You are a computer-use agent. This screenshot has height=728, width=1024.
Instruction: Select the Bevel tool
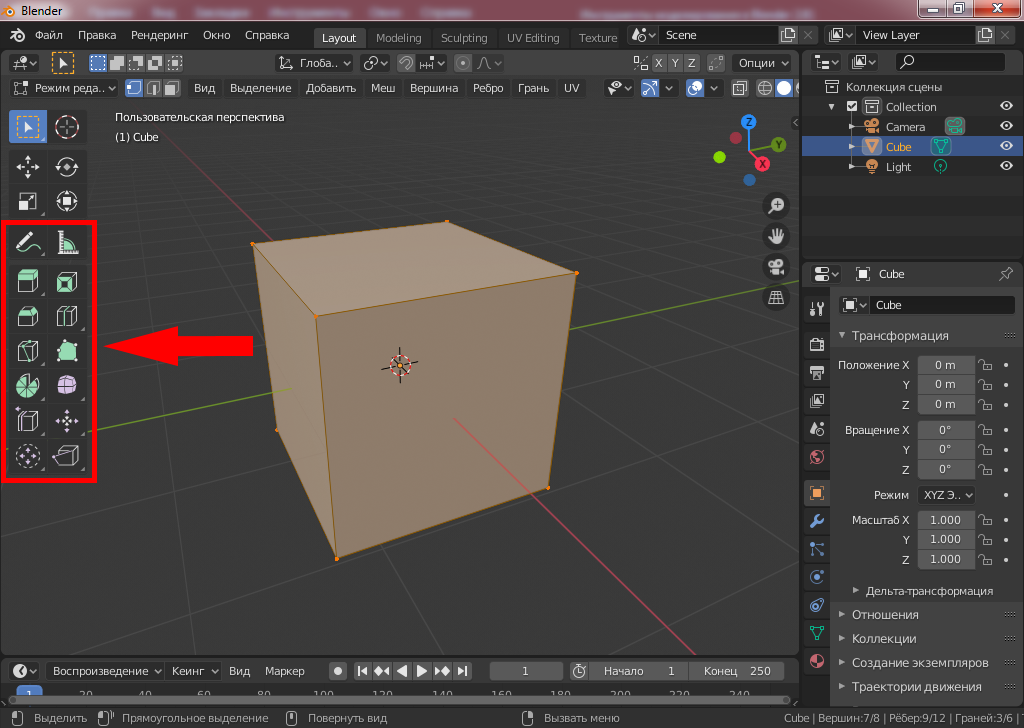point(28,317)
